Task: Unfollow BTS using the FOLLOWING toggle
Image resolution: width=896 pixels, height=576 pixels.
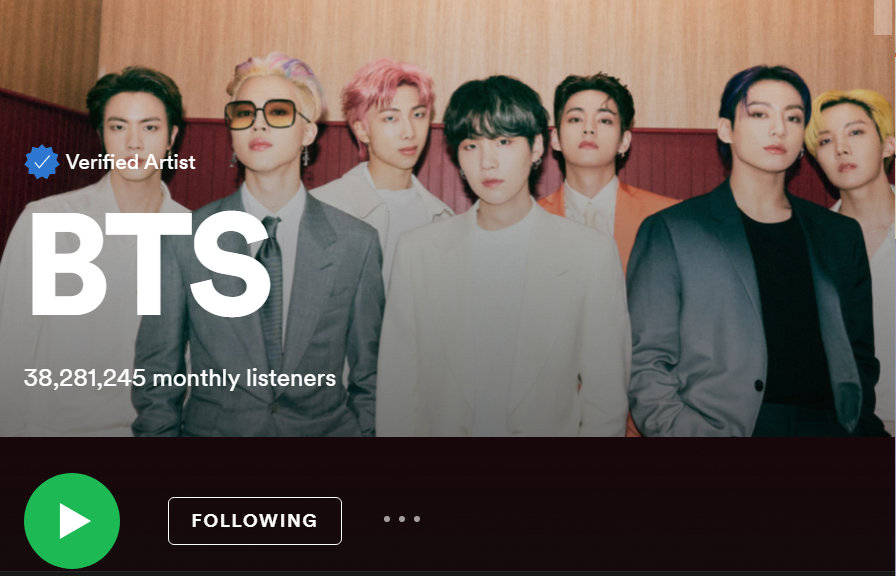Action: point(255,521)
